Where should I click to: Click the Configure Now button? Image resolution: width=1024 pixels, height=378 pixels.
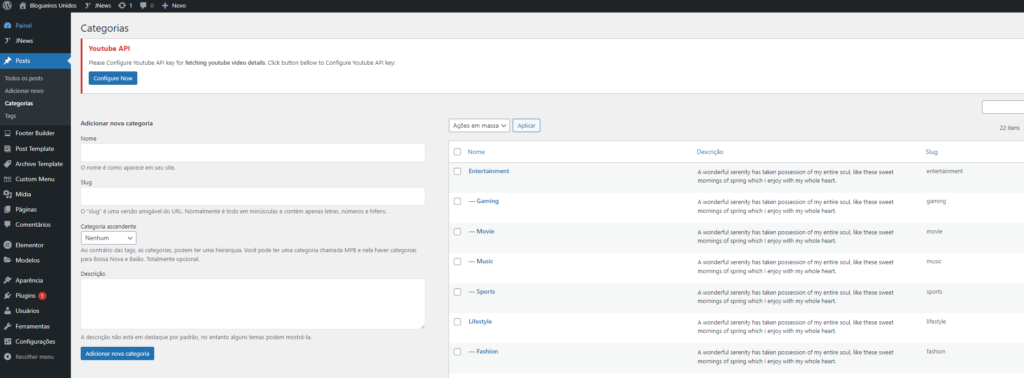(x=113, y=78)
